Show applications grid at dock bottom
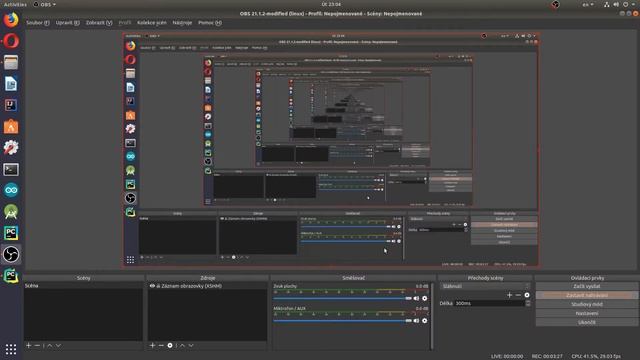This screenshot has height=360, width=640. (x=11, y=349)
